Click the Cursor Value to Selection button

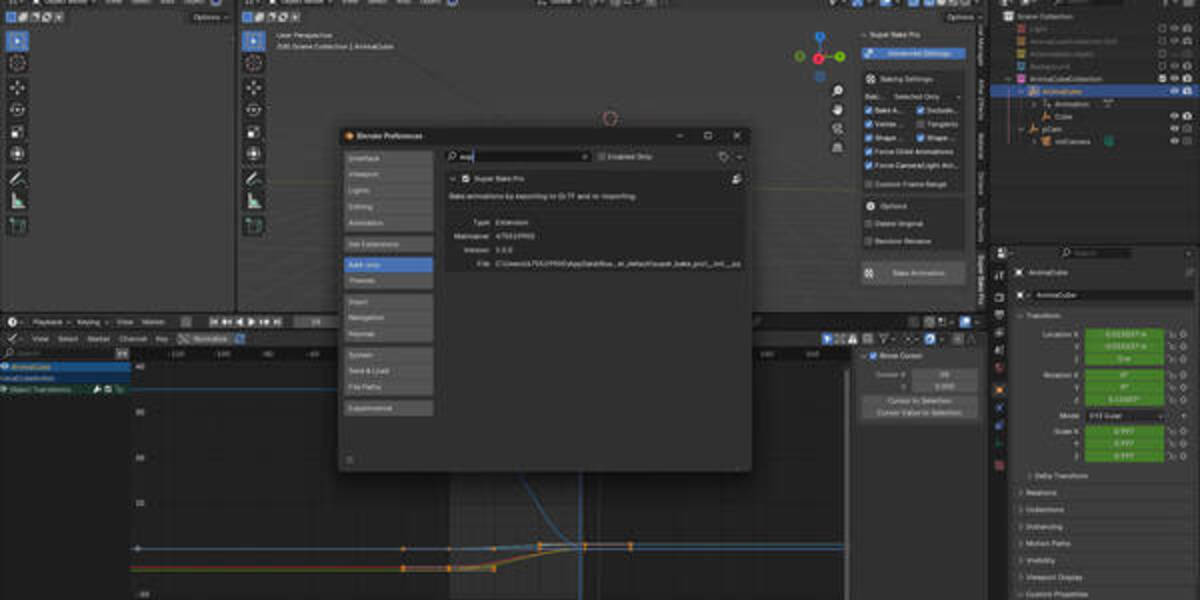tap(919, 412)
